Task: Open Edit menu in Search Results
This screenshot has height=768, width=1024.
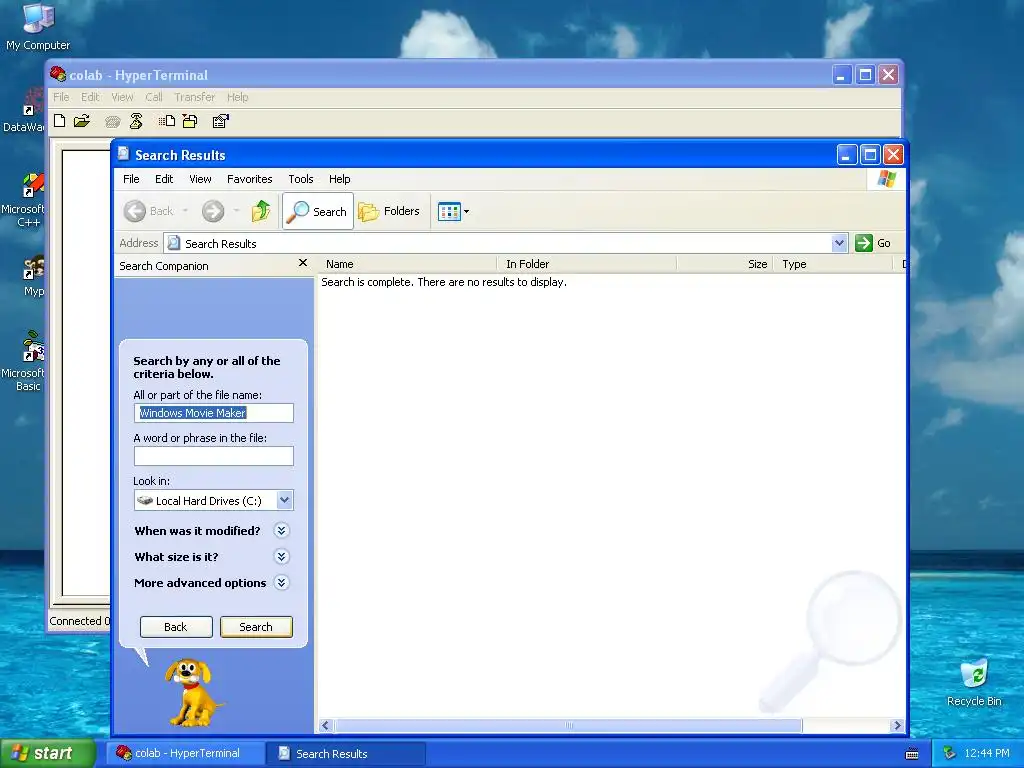Action: click(164, 179)
